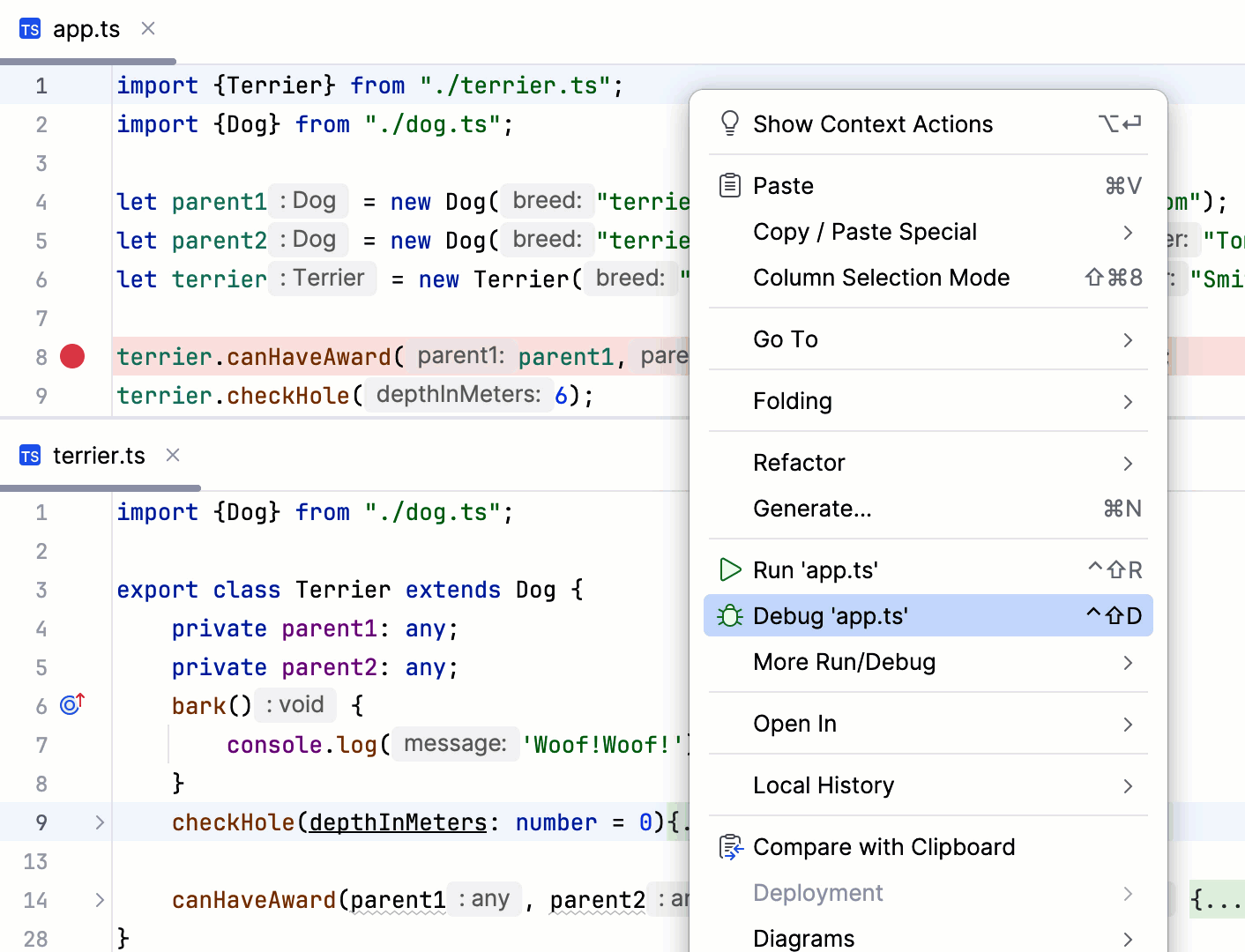The width and height of the screenshot is (1245, 952).
Task: Click the clipboard icon next to Paste
Action: (x=729, y=185)
